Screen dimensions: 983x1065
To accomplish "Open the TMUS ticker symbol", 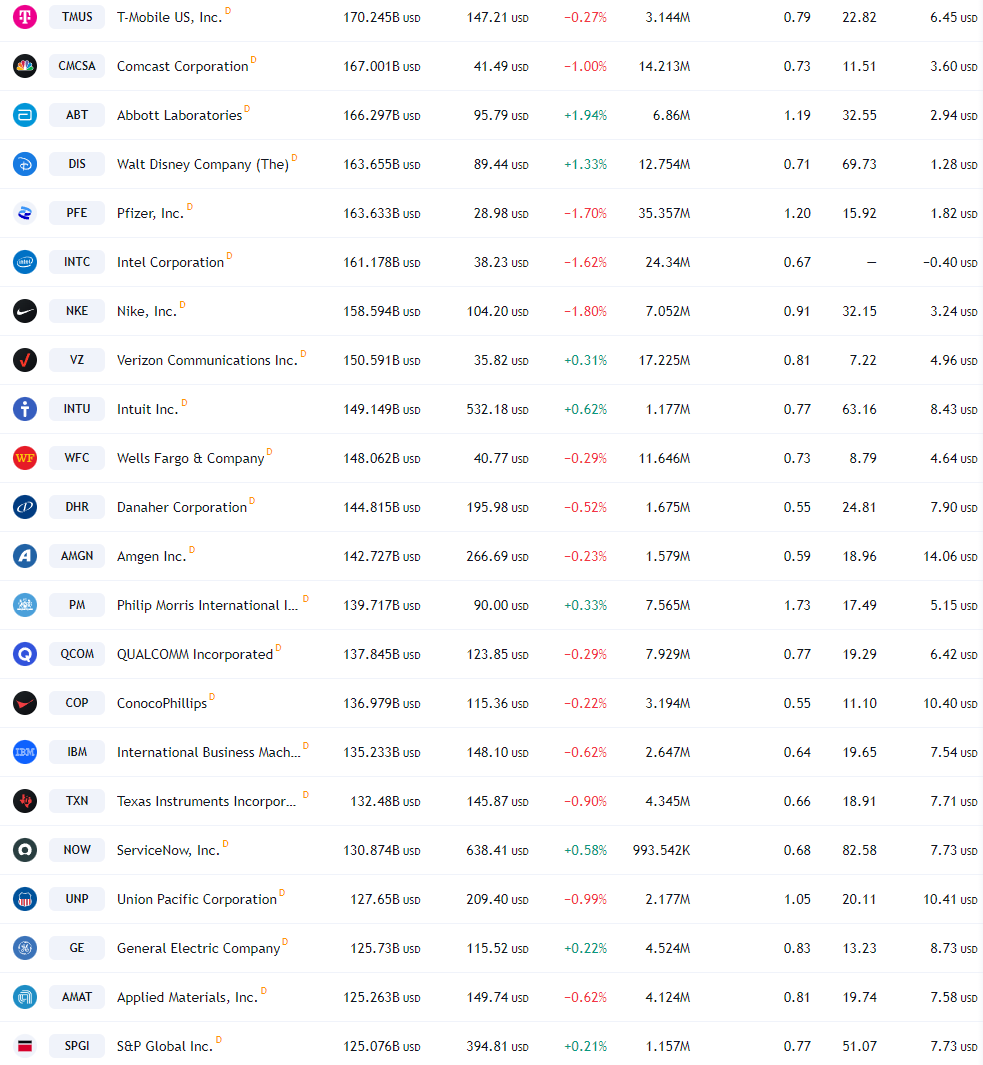I will pyautogui.click(x=77, y=17).
